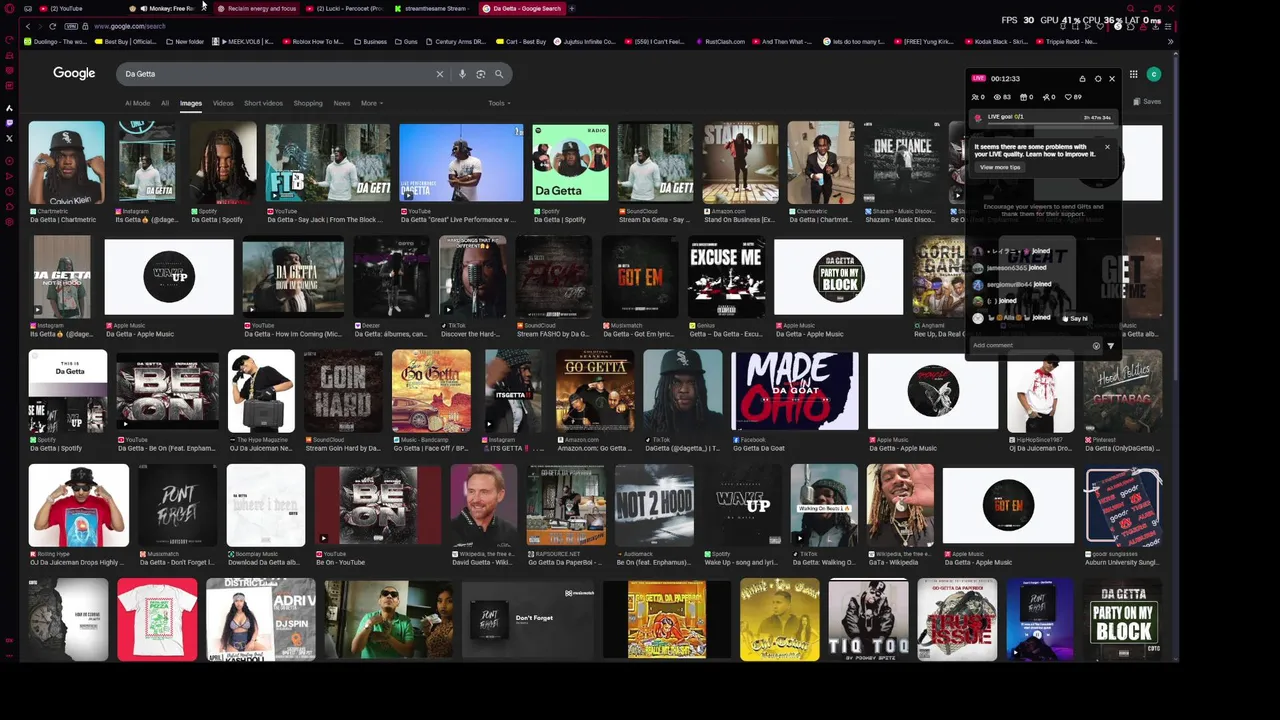Screen dimensions: 1280x720
Task: Open the NOT 2 HOOD album image
Action: pyautogui.click(x=654, y=505)
